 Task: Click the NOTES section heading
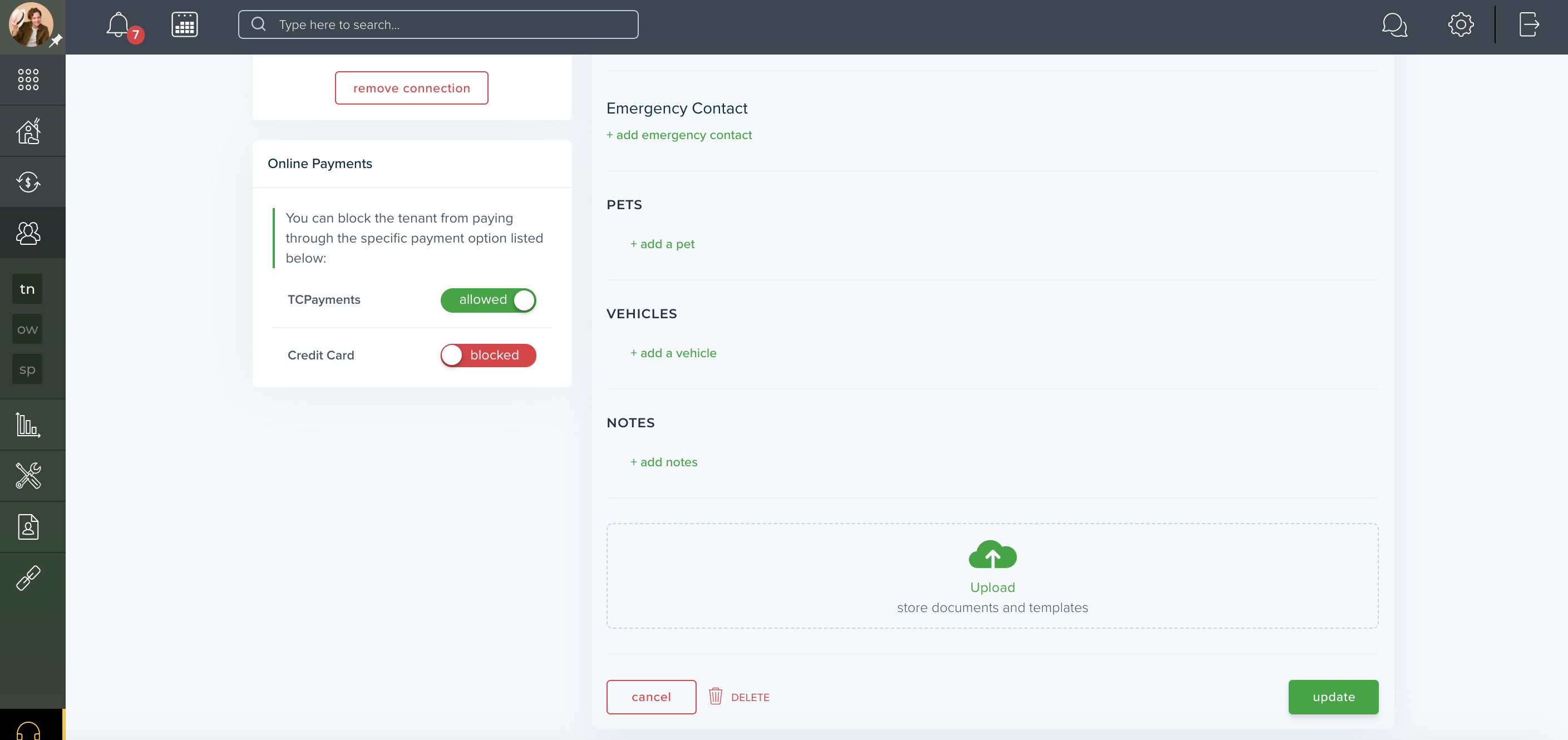pos(630,422)
